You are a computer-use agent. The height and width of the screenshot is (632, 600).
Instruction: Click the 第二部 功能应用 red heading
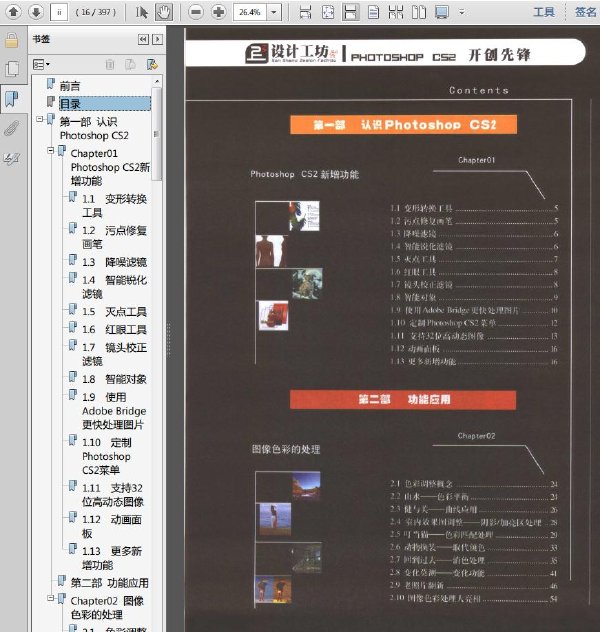[403, 399]
